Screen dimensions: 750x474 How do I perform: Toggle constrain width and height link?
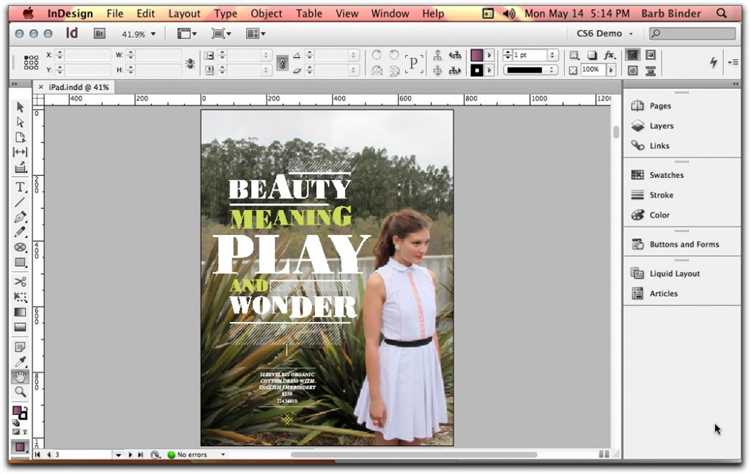click(190, 63)
